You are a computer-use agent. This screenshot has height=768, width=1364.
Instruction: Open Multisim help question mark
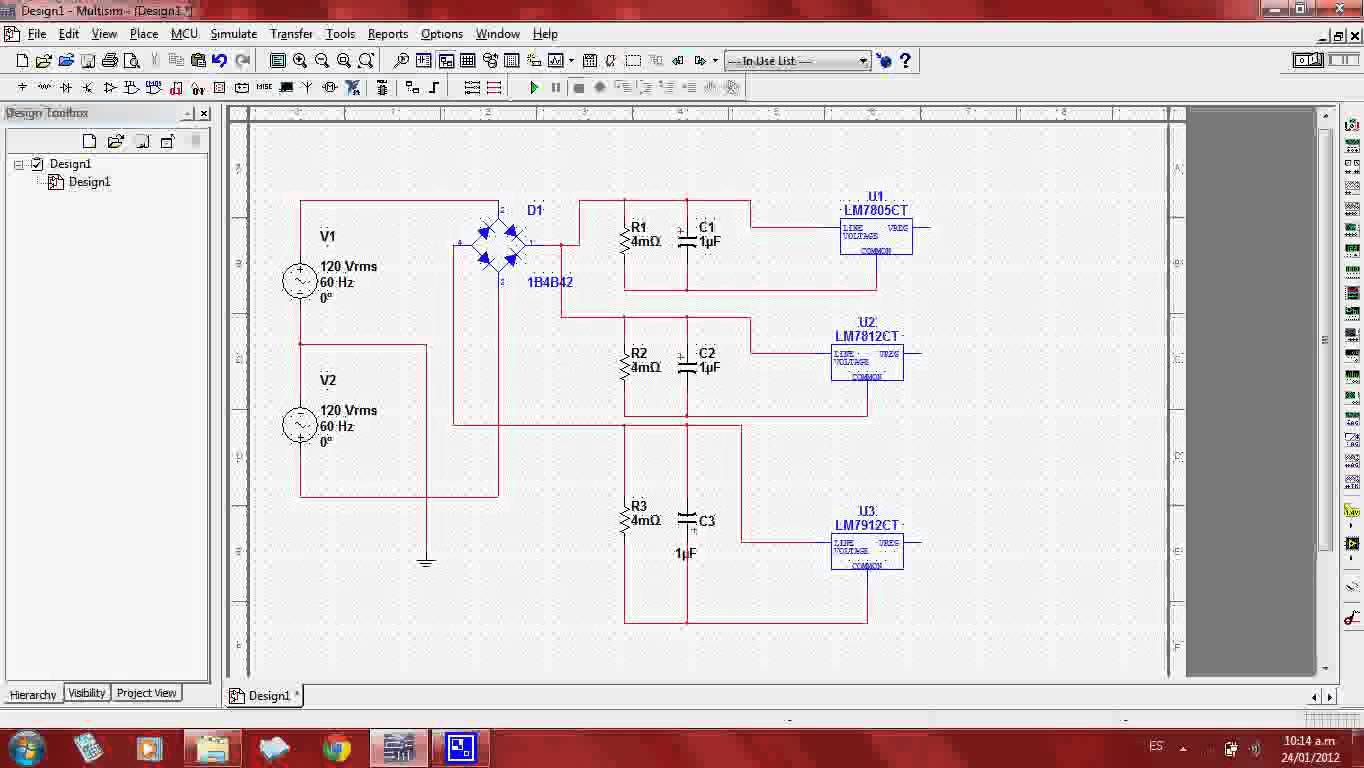906,61
